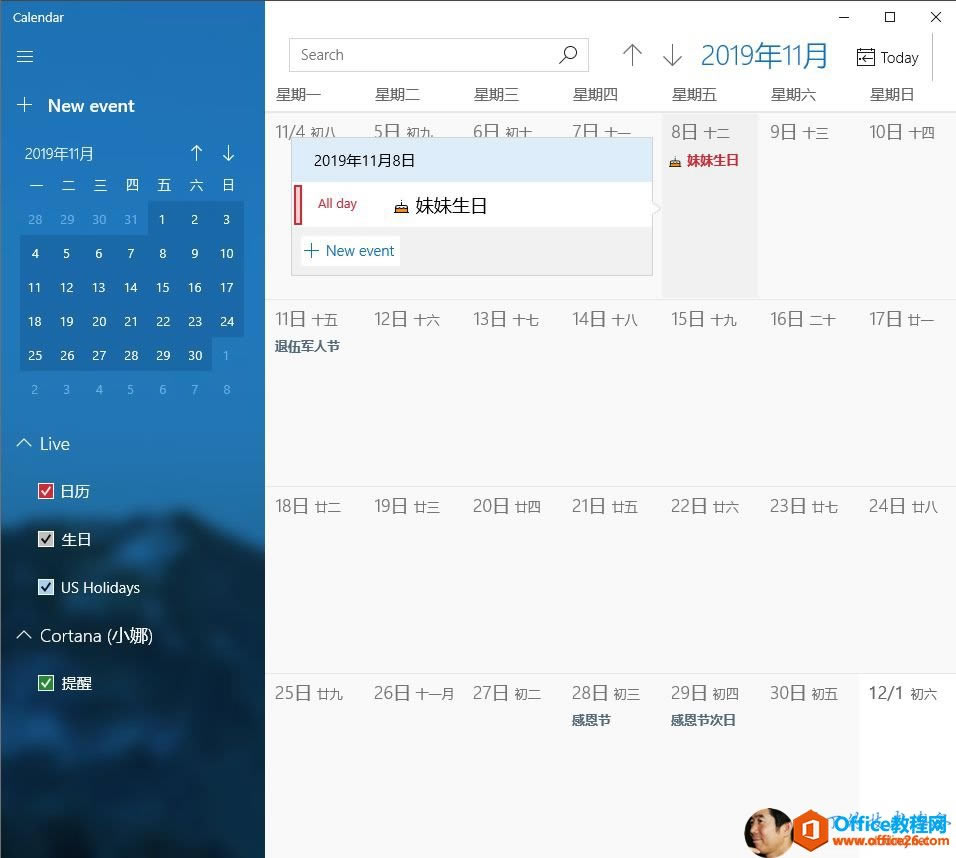Image resolution: width=956 pixels, height=858 pixels.
Task: Select the 22日 day cell
Action: (x=709, y=580)
